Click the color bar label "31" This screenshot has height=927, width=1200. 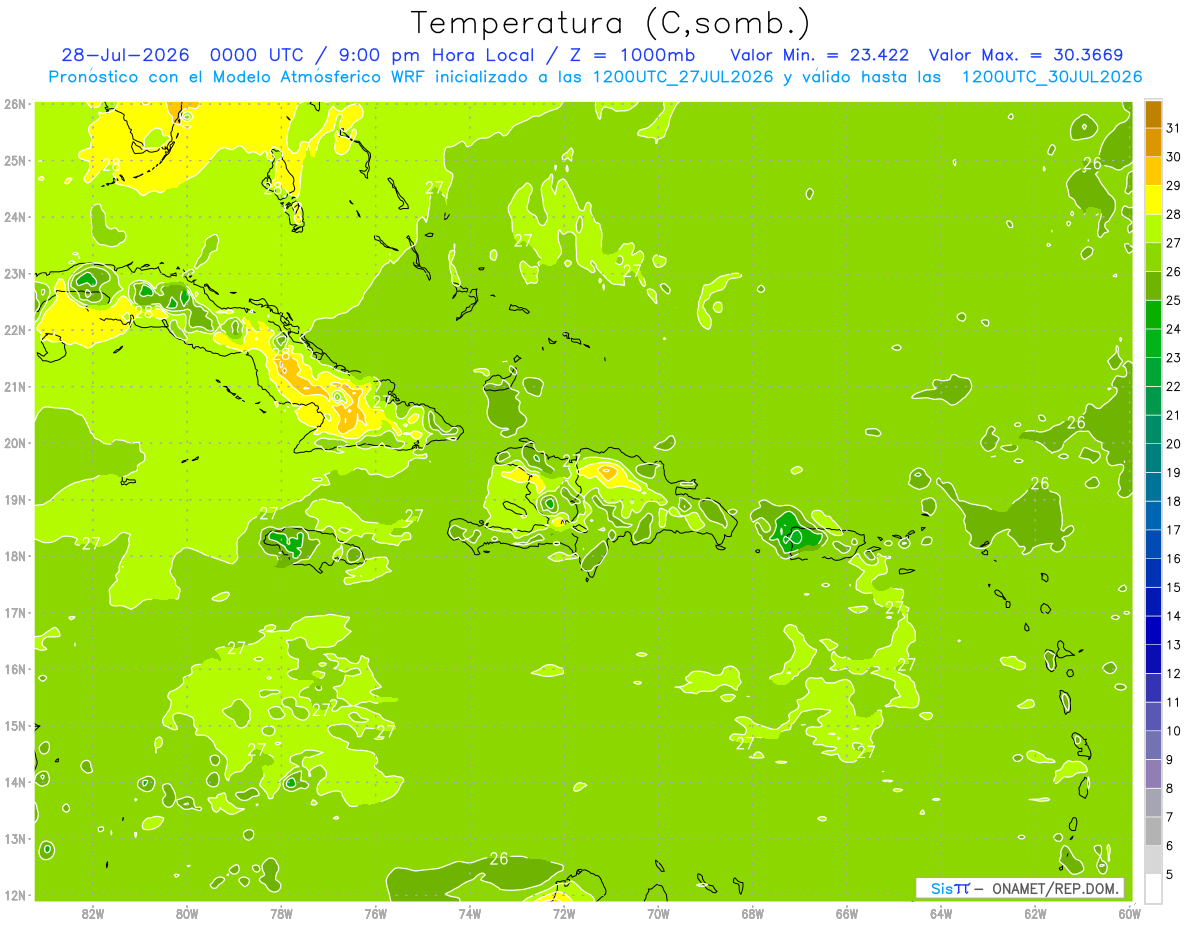pyautogui.click(x=1173, y=128)
